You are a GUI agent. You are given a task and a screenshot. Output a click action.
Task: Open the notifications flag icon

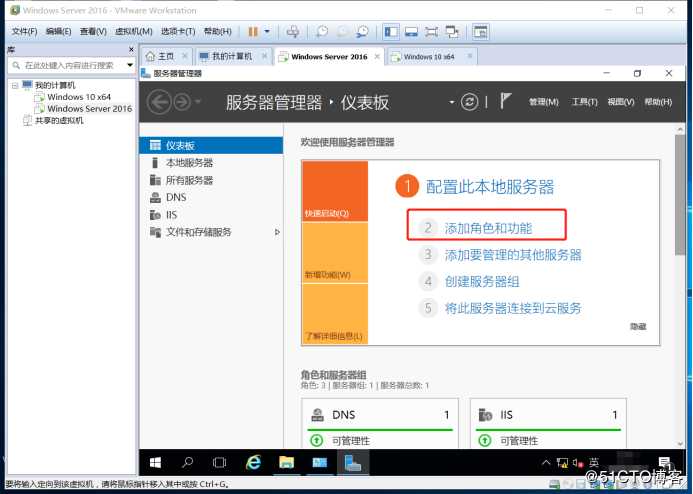coord(506,101)
